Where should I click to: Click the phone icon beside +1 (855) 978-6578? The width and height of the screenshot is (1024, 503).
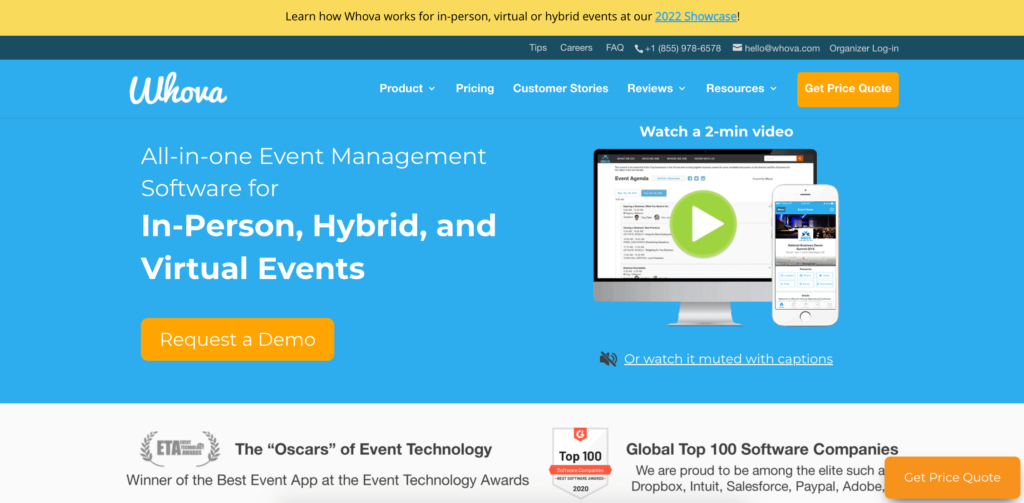point(639,48)
